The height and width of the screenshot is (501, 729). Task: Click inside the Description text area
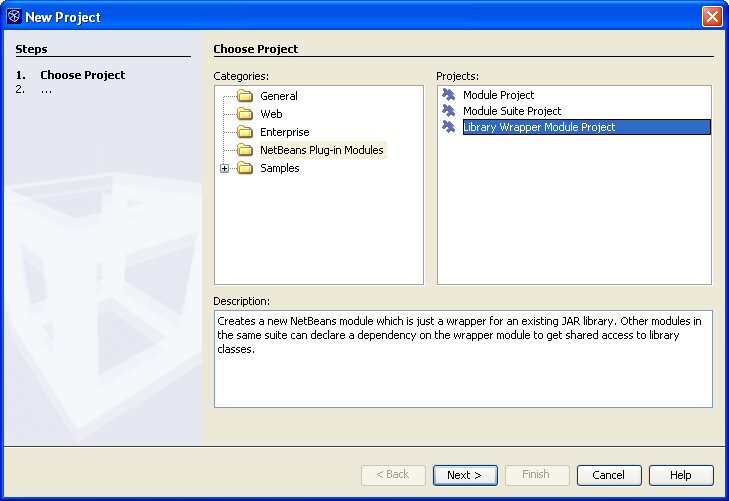tap(463, 359)
